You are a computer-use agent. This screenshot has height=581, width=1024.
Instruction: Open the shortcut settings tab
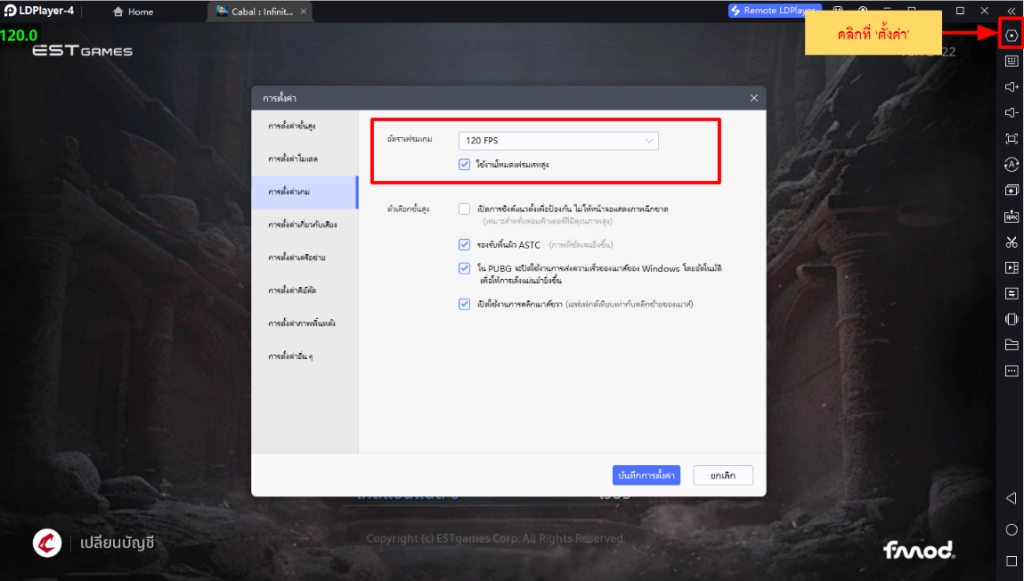point(305,290)
